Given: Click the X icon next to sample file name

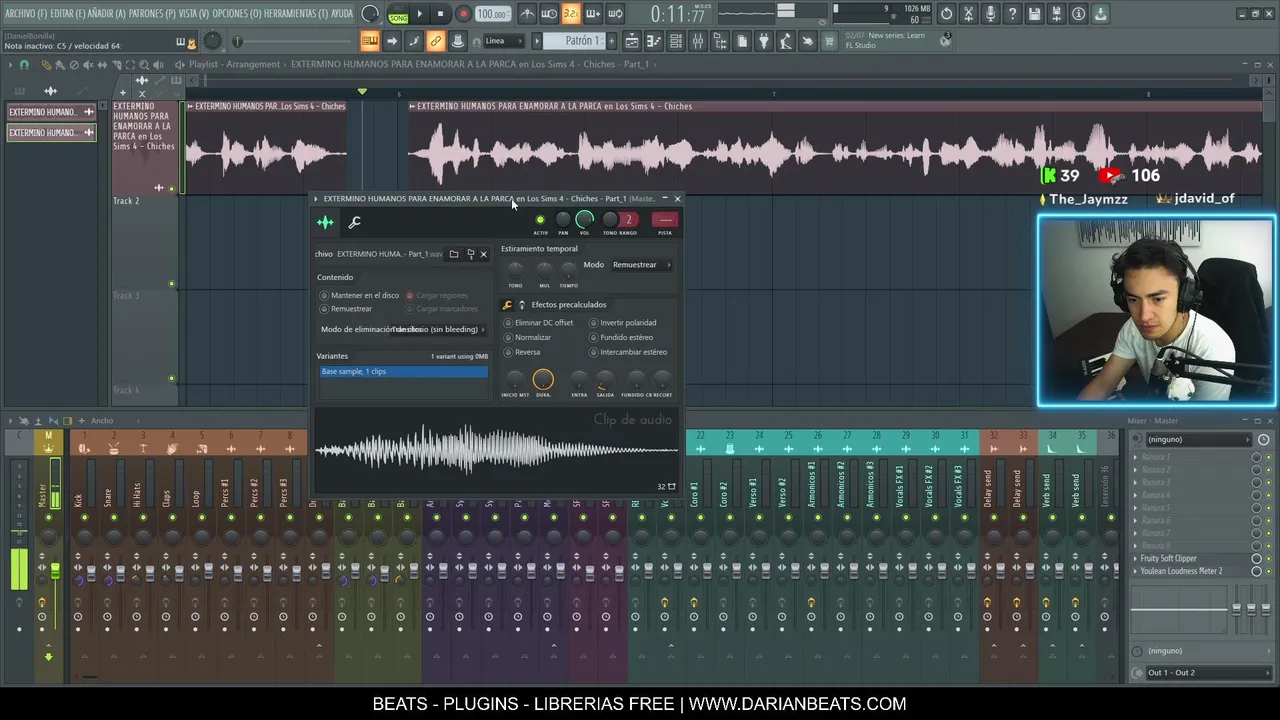Looking at the screenshot, I should 483,254.
